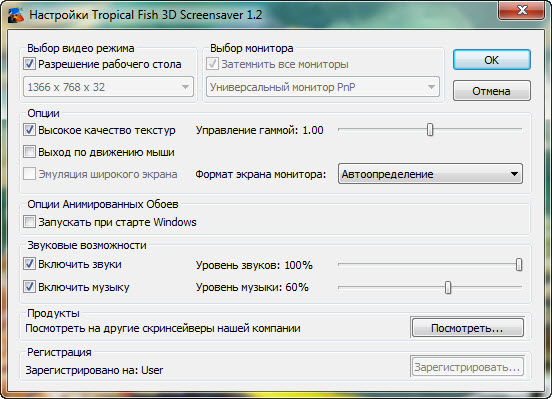Click the Уровень музыки slider handle
This screenshot has height=399, width=552.
(448, 287)
